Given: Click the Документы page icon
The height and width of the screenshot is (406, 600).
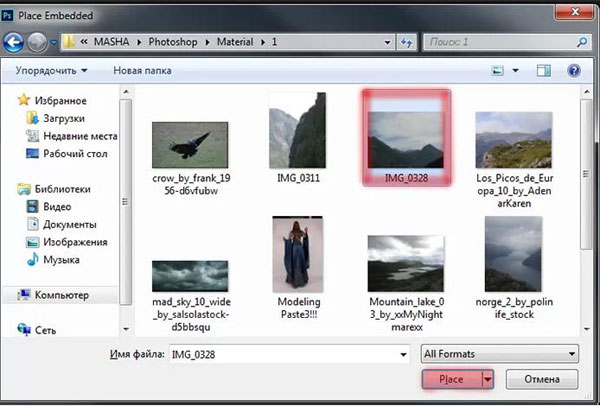Looking at the screenshot, I should pos(33,224).
